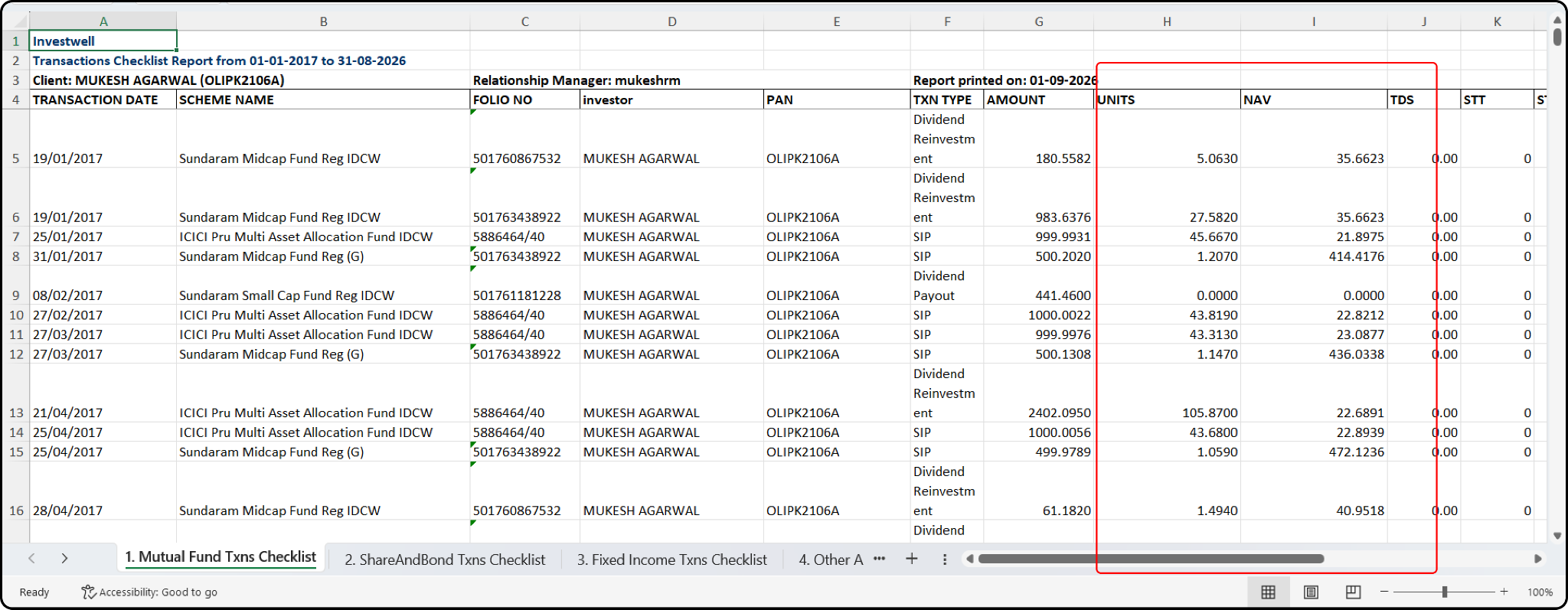Open Fixed Income Txns Checklist tab
The image size is (1568, 610).
[x=671, y=559]
